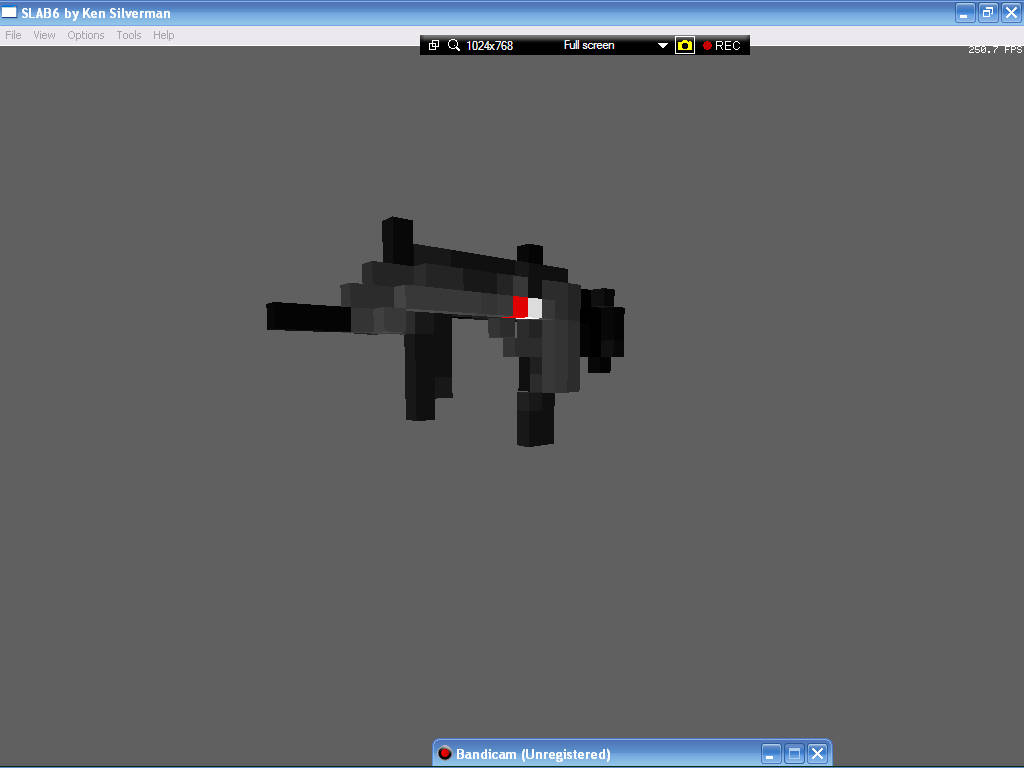Click the SLAB6 application icon in title bar

pos(9,13)
